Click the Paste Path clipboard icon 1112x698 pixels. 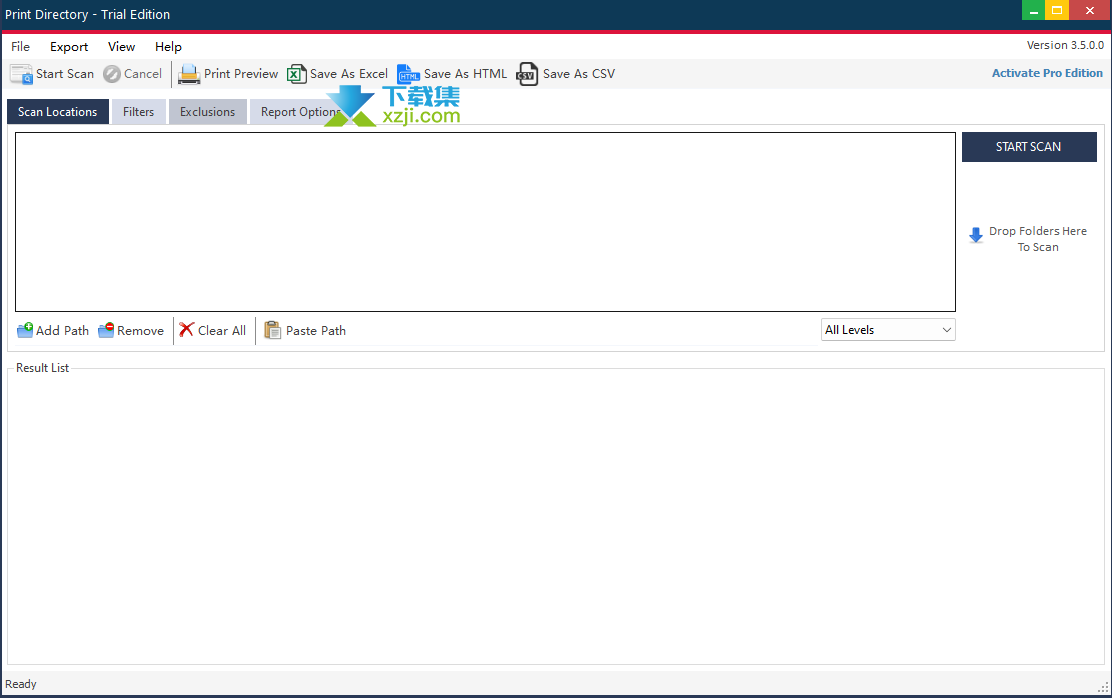[272, 330]
